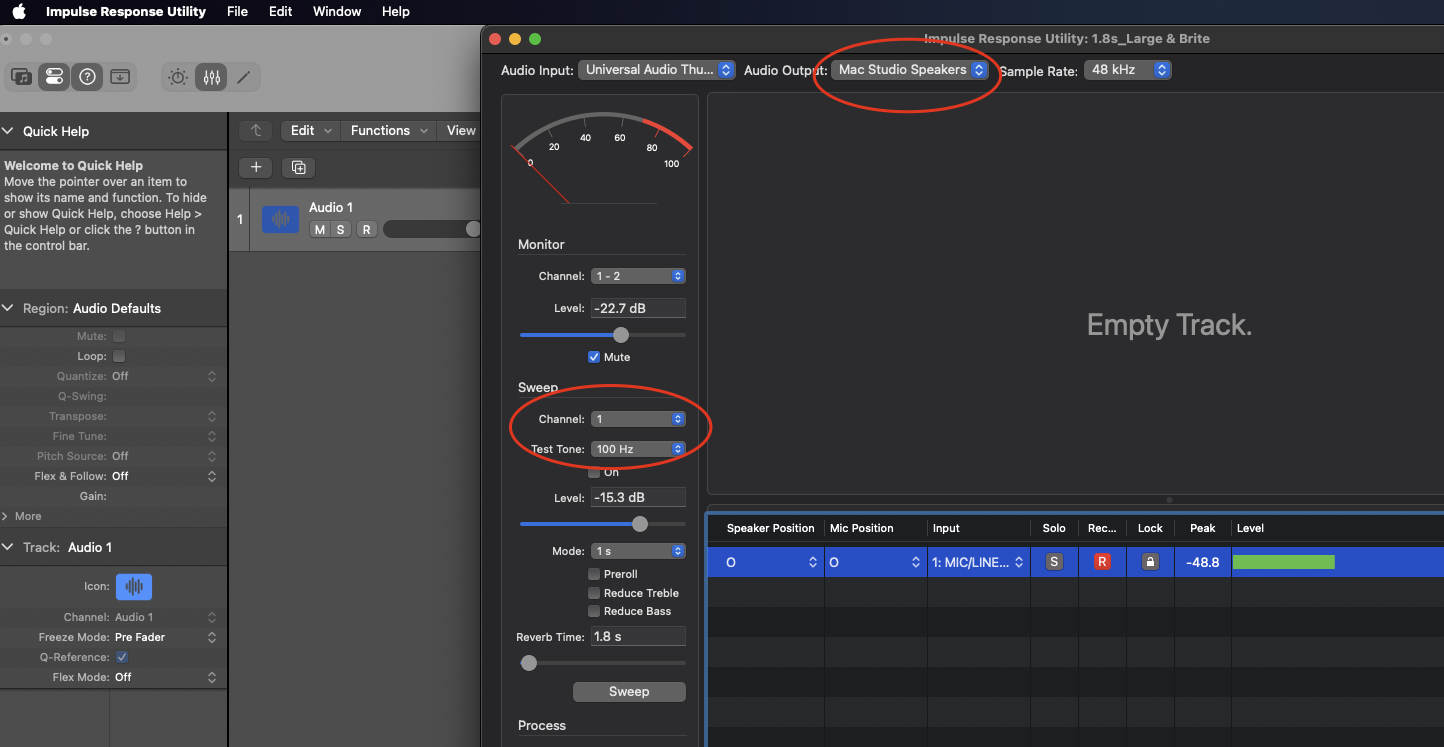Turn on the Test Tone On checkbox
Viewport: 1444px width, 747px height.
click(594, 472)
